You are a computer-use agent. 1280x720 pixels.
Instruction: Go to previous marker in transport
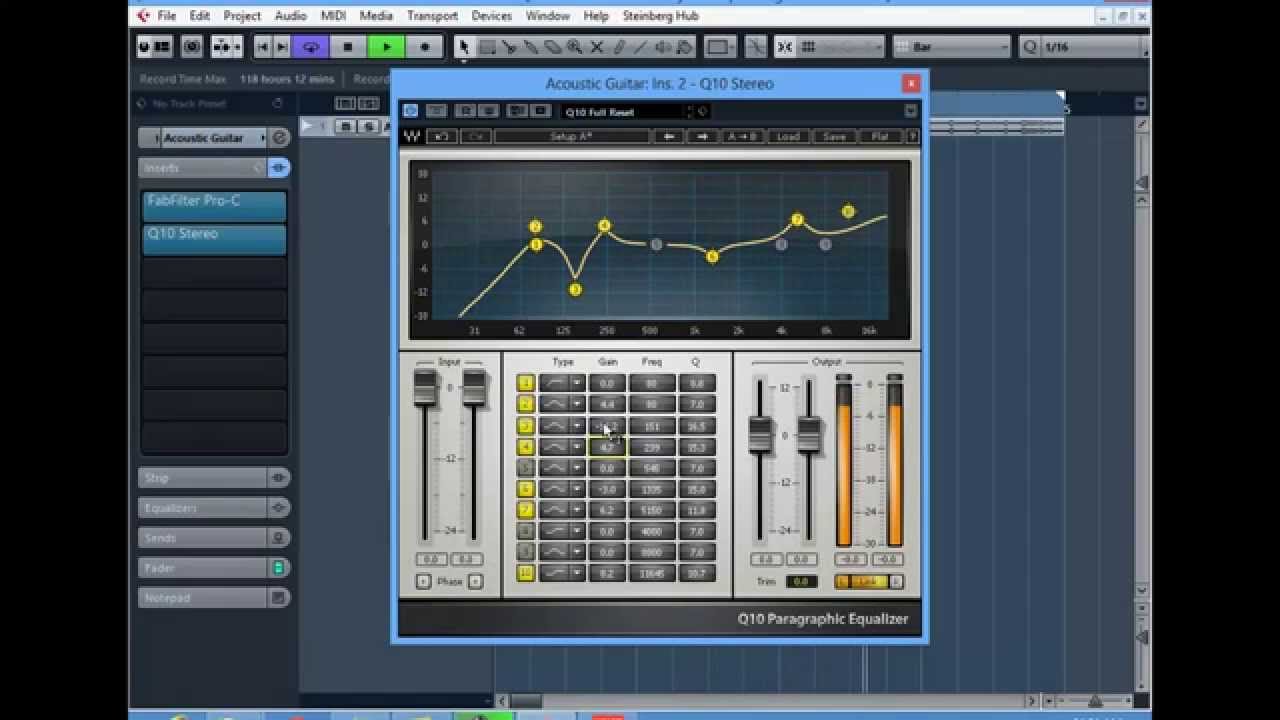click(x=263, y=46)
